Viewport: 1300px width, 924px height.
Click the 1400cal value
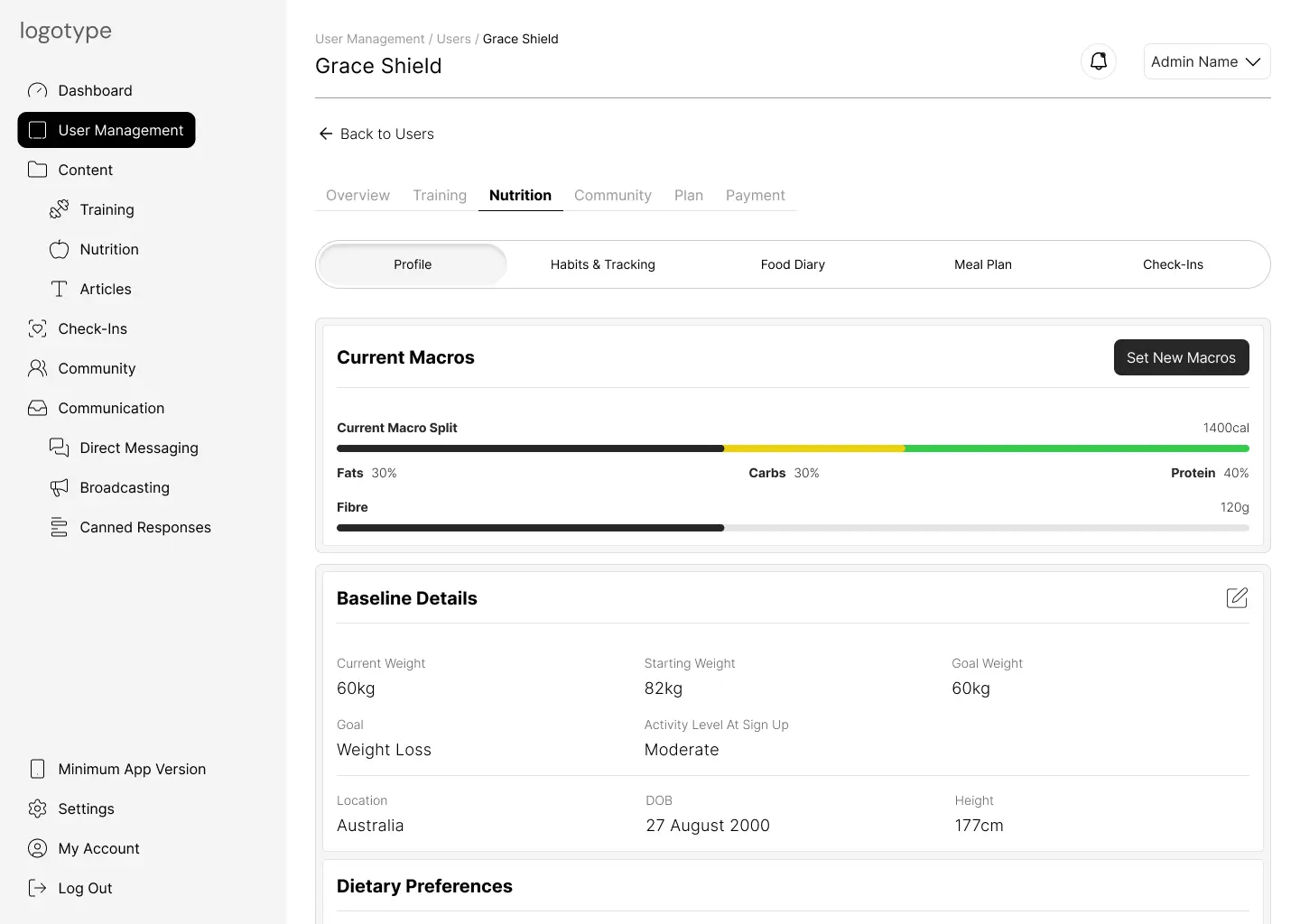coord(1226,428)
